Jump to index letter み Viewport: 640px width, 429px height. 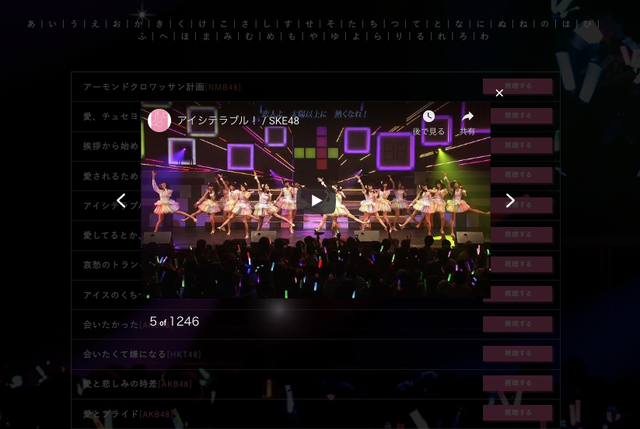[227, 36]
